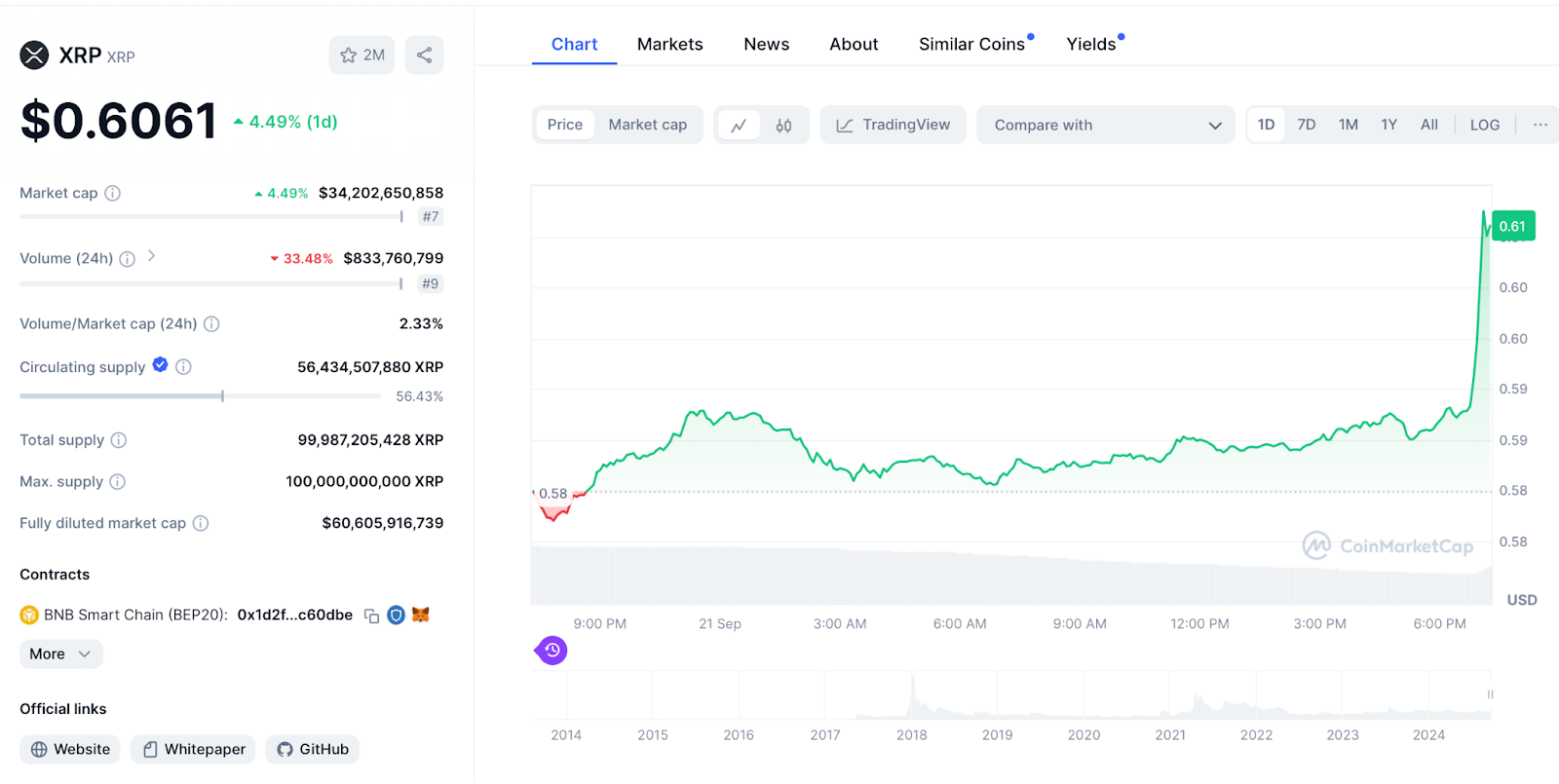
Task: Open Fully diluted market cap info icon
Action: pyautogui.click(x=201, y=523)
